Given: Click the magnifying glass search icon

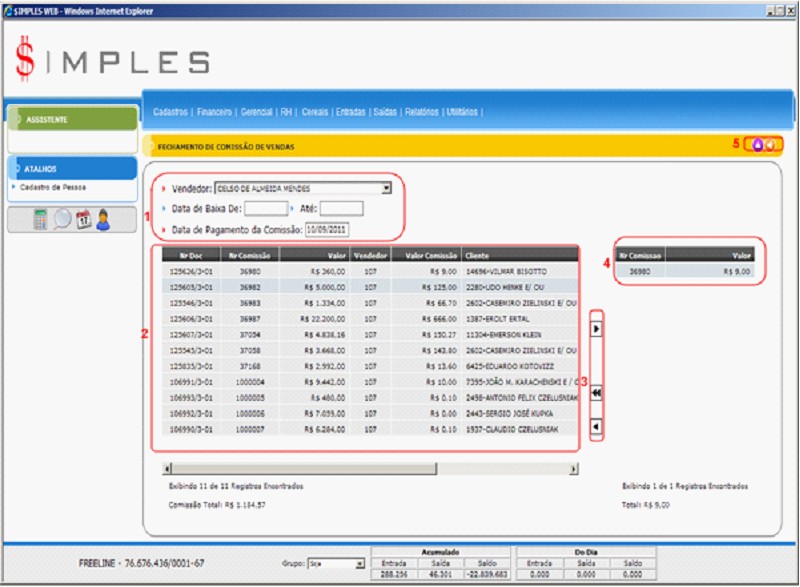Looking at the screenshot, I should 62,219.
